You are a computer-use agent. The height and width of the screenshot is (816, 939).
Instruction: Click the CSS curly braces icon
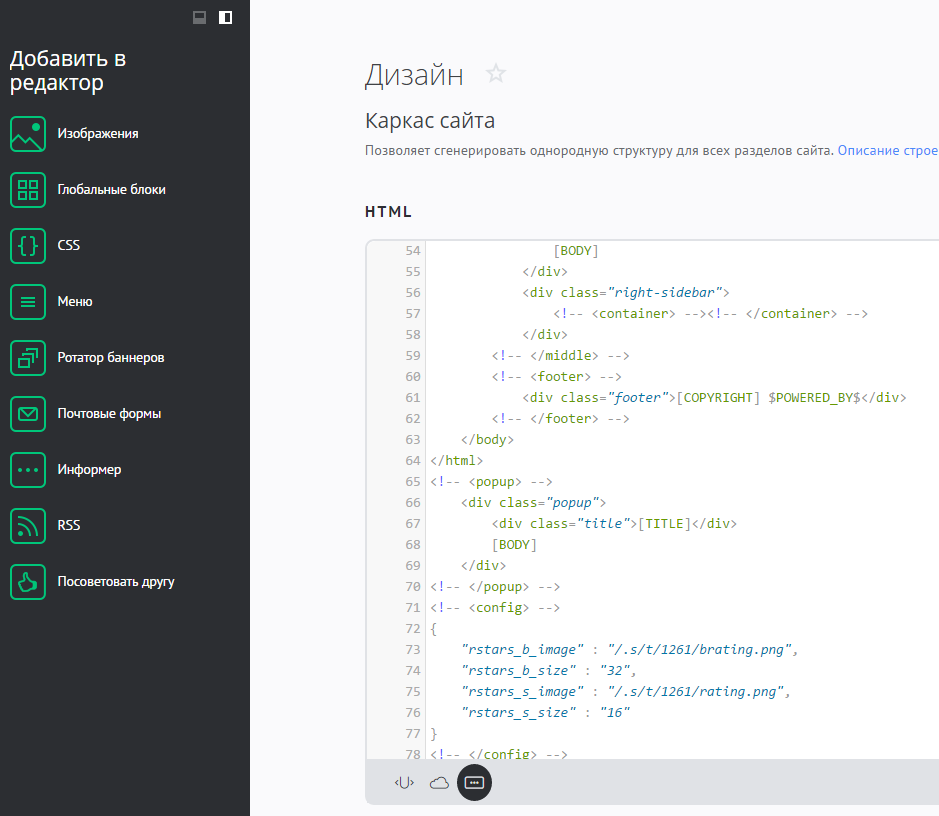[28, 246]
